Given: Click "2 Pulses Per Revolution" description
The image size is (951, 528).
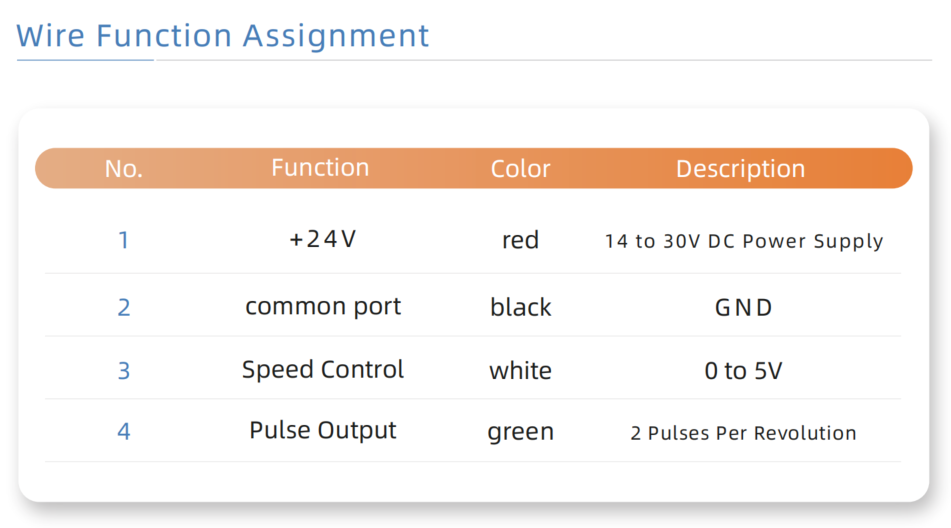Looking at the screenshot, I should [743, 433].
